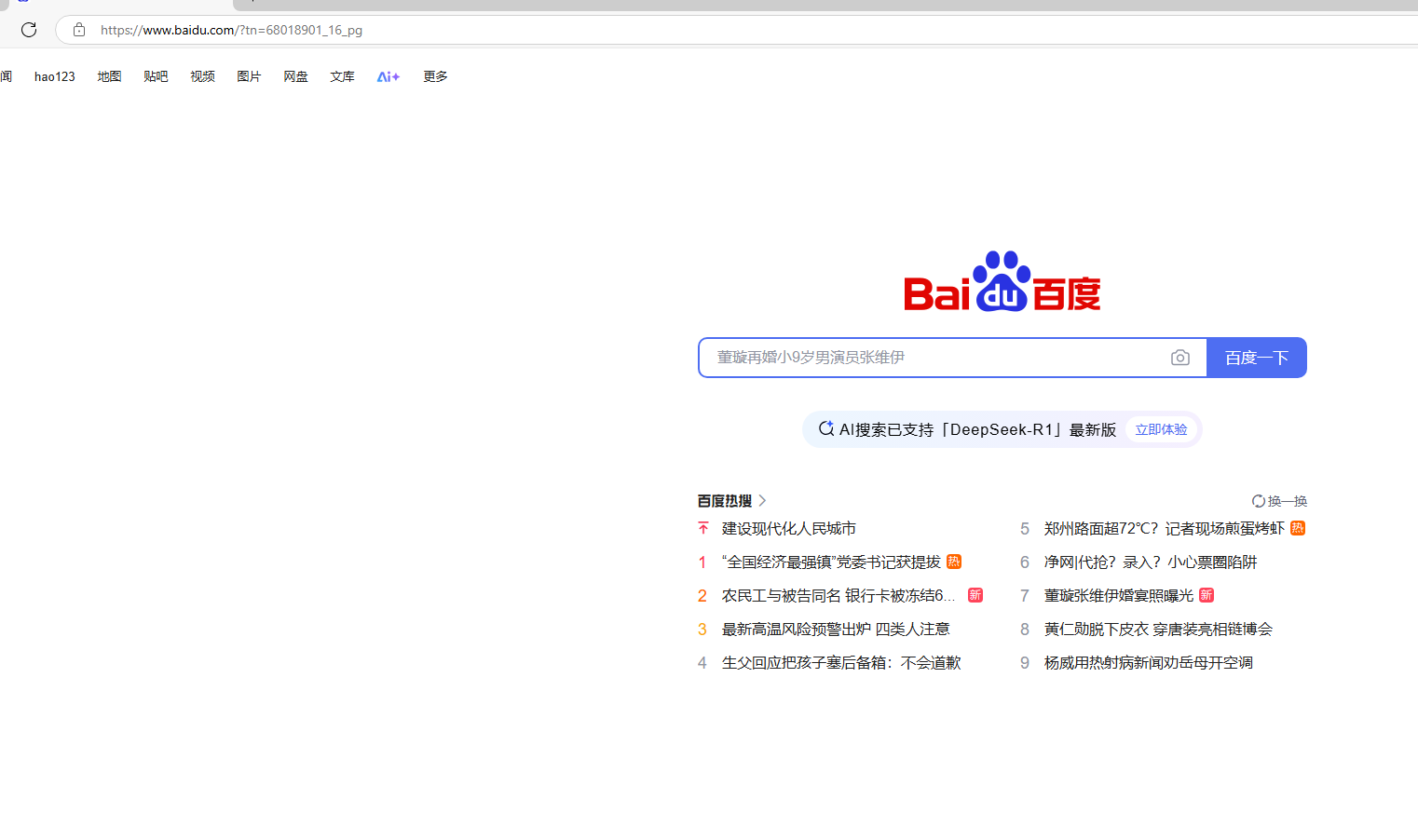
Task: Expand 百度热搜 with the chevron arrow
Action: (762, 501)
